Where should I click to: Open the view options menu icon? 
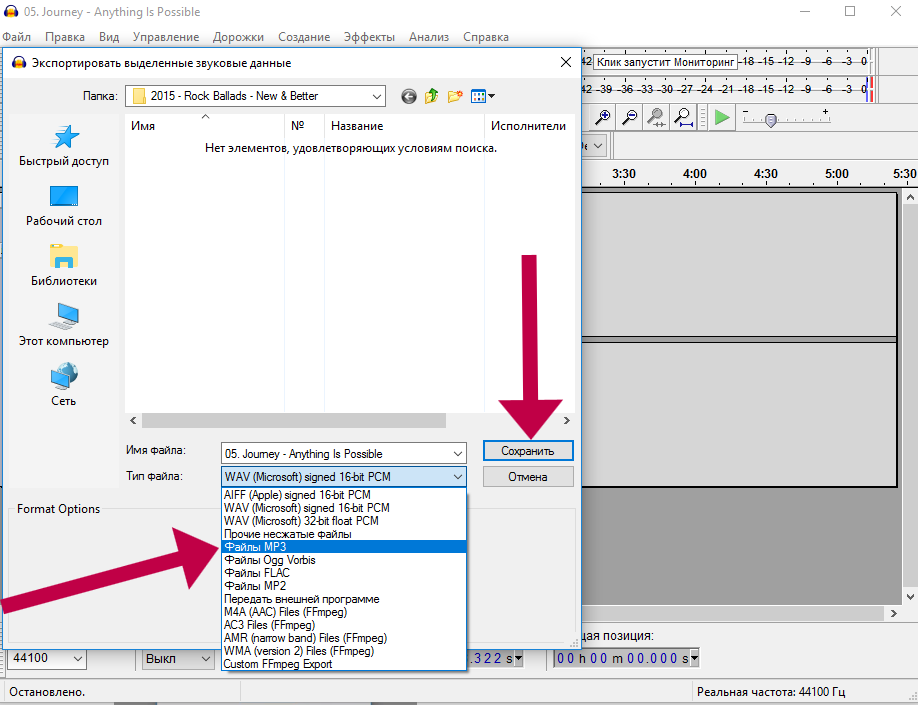[x=482, y=96]
